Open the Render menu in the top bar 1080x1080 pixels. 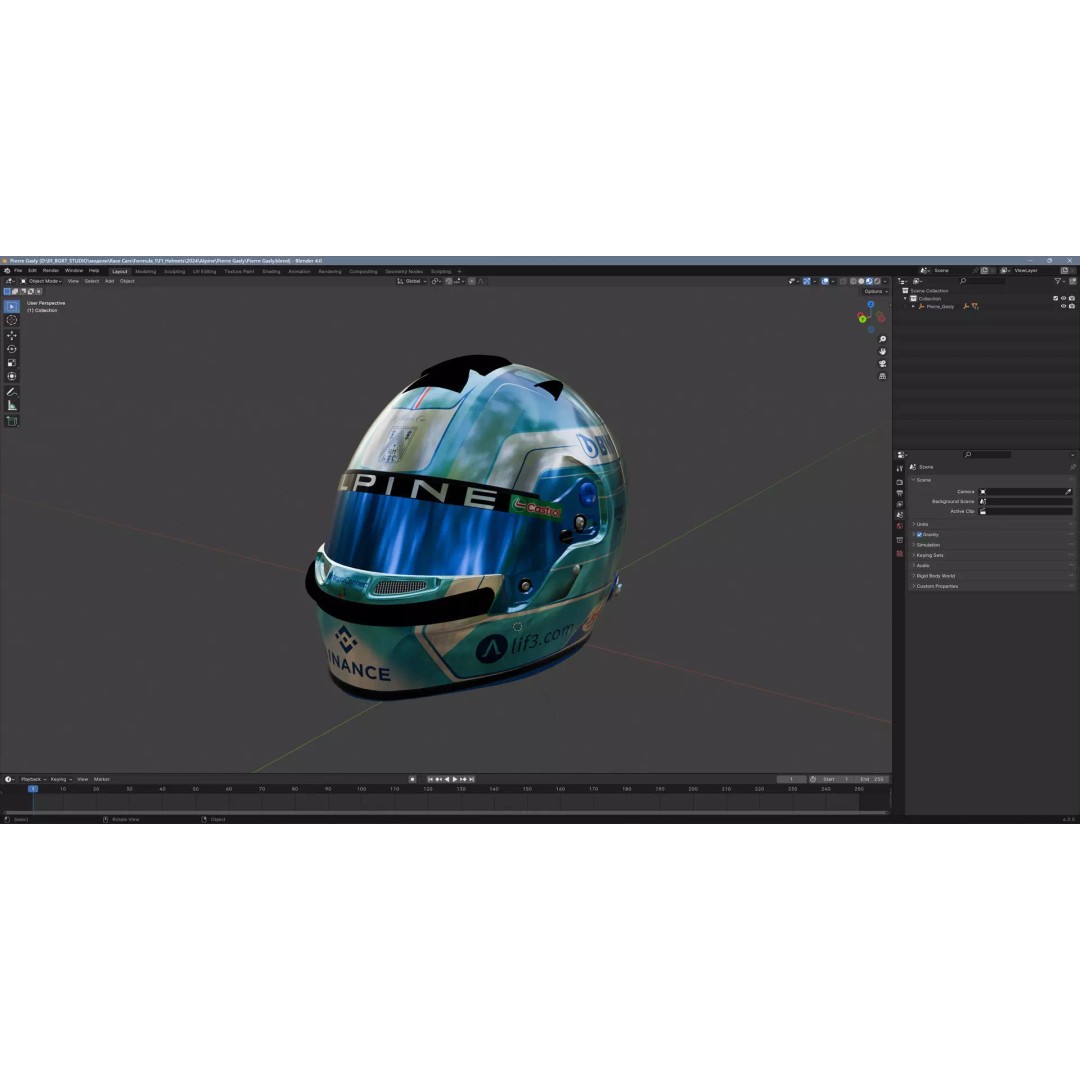click(x=53, y=271)
